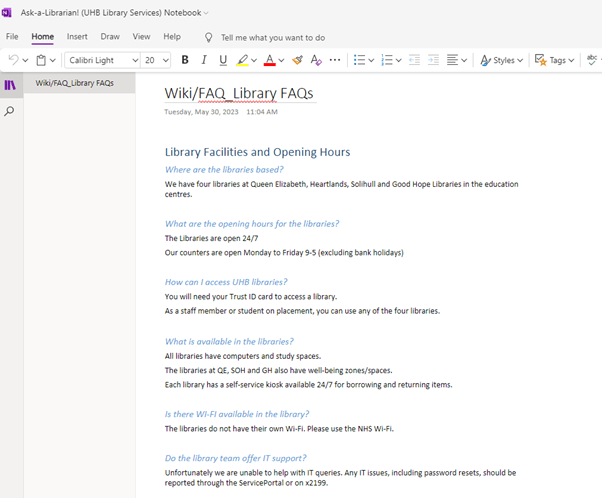Click the Paste clipboard icon

pos(41,60)
